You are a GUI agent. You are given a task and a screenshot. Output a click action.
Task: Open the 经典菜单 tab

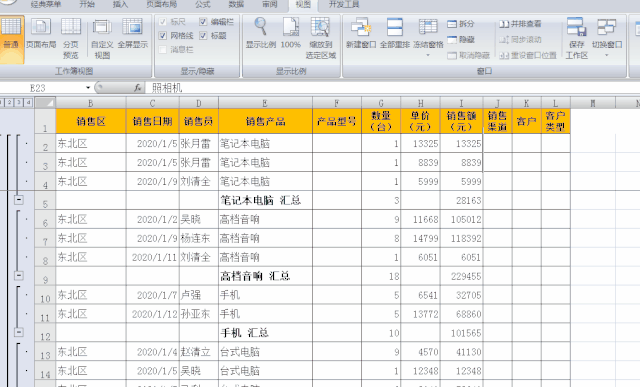(46, 4)
